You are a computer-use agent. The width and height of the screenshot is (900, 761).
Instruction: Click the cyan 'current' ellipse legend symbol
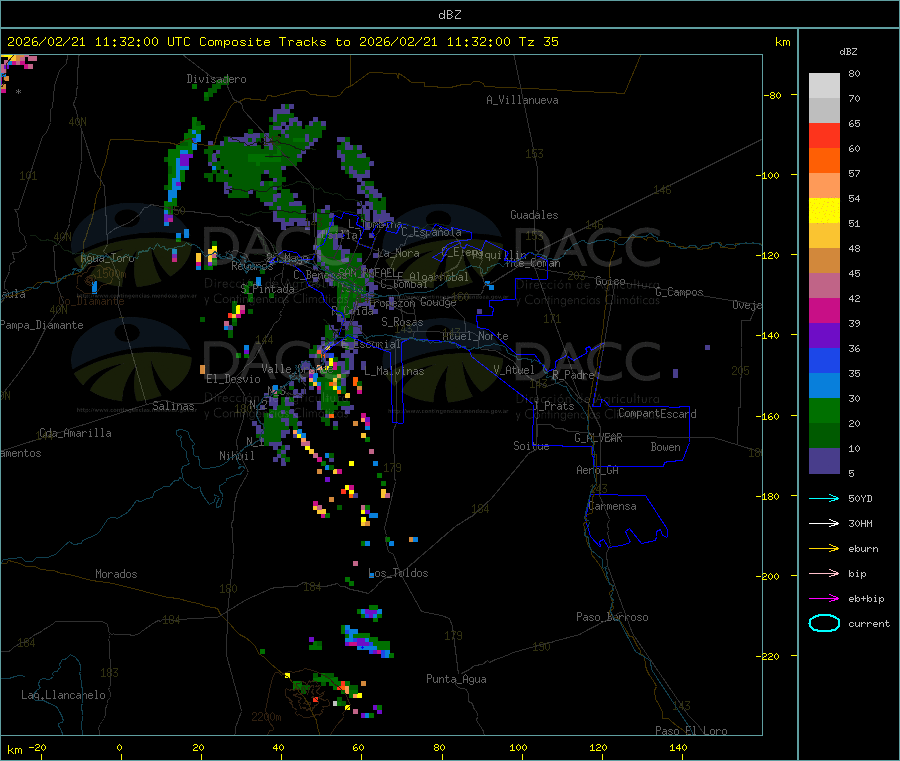tap(824, 623)
